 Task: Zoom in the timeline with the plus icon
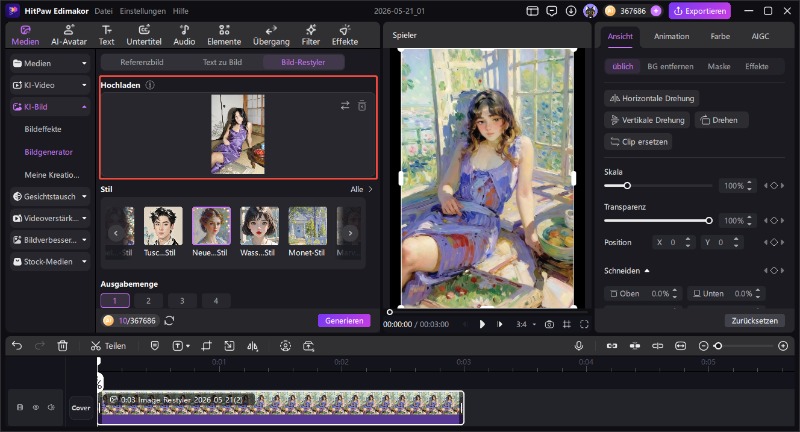tap(783, 346)
